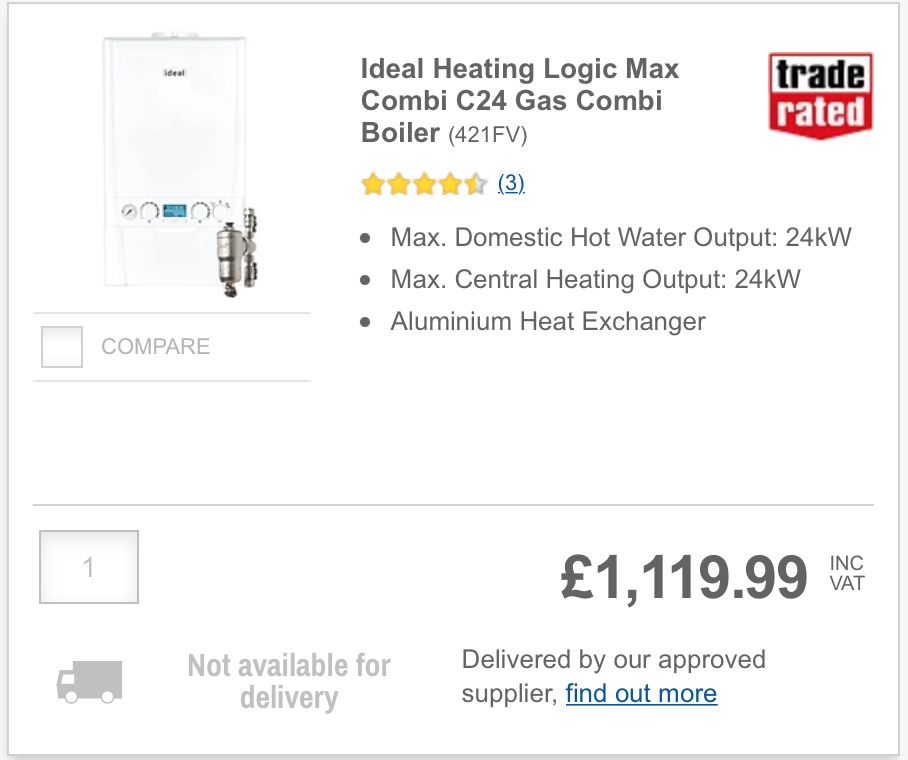This screenshot has width=908, height=760.
Task: Click the Ideal logo on the boiler
Action: [x=174, y=73]
